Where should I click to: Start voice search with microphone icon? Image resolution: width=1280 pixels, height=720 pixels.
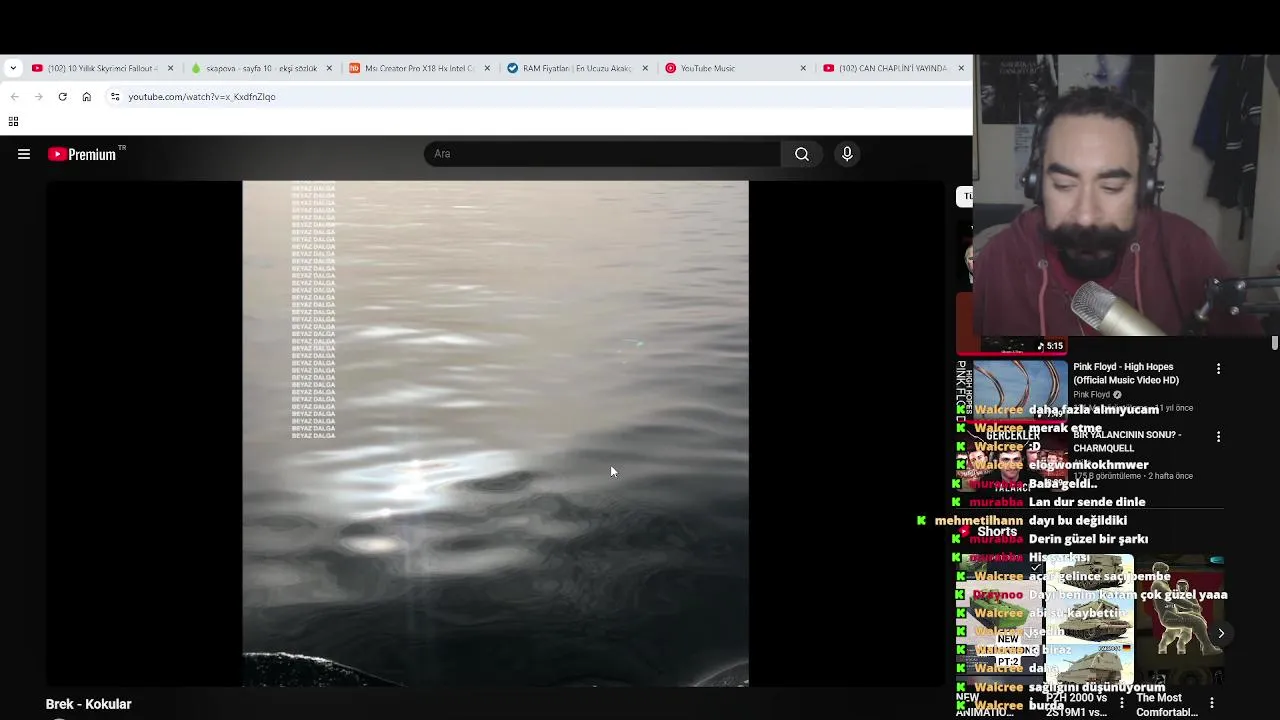847,154
